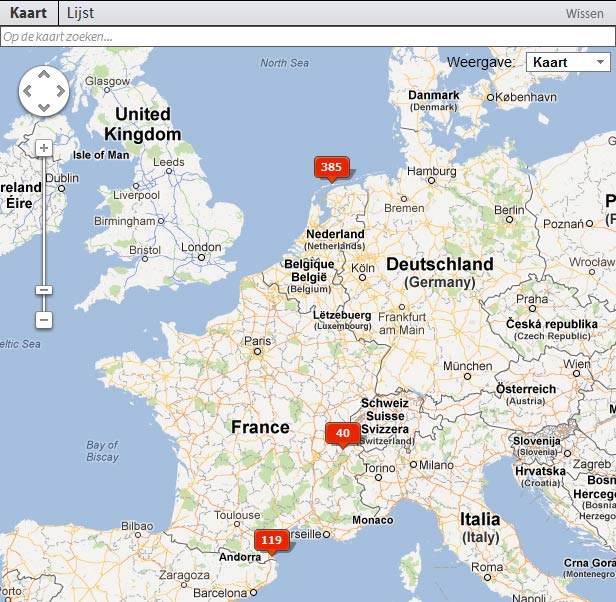
Task: Select the red 119 cluster marker
Action: point(270,540)
